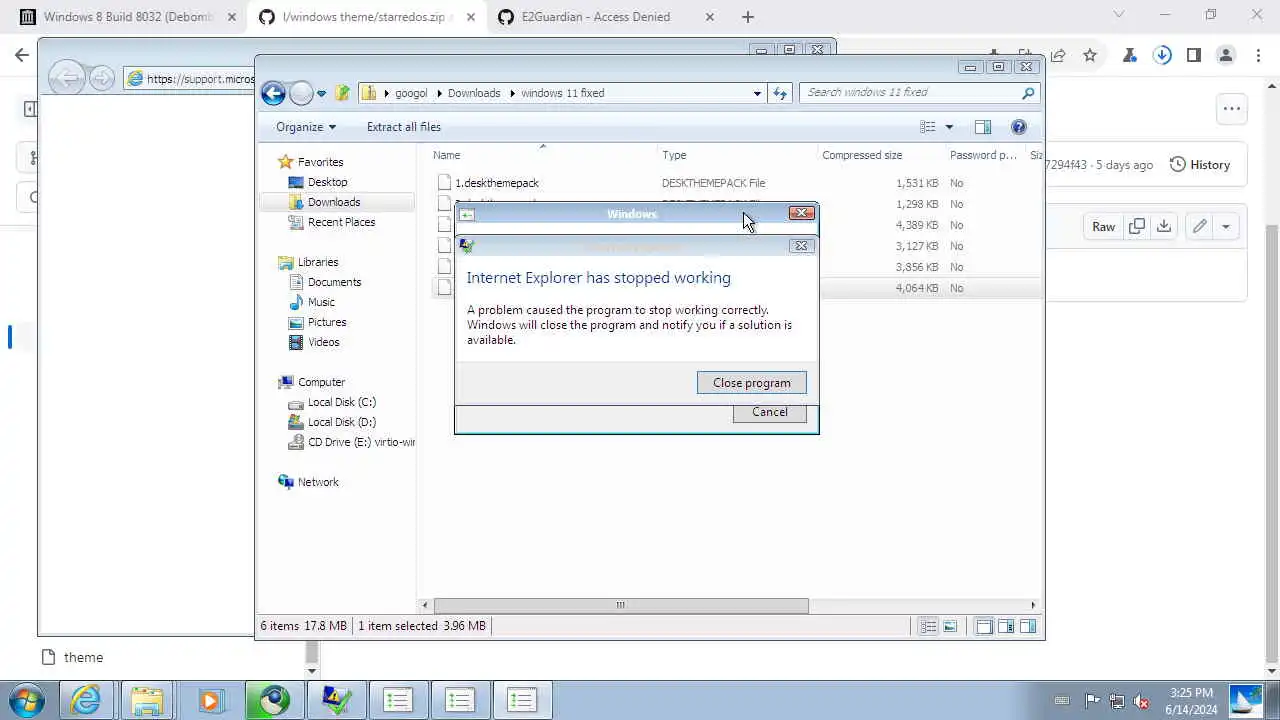
Task: Toggle the rightmost preview pane icon in status bar
Action: point(1028,627)
